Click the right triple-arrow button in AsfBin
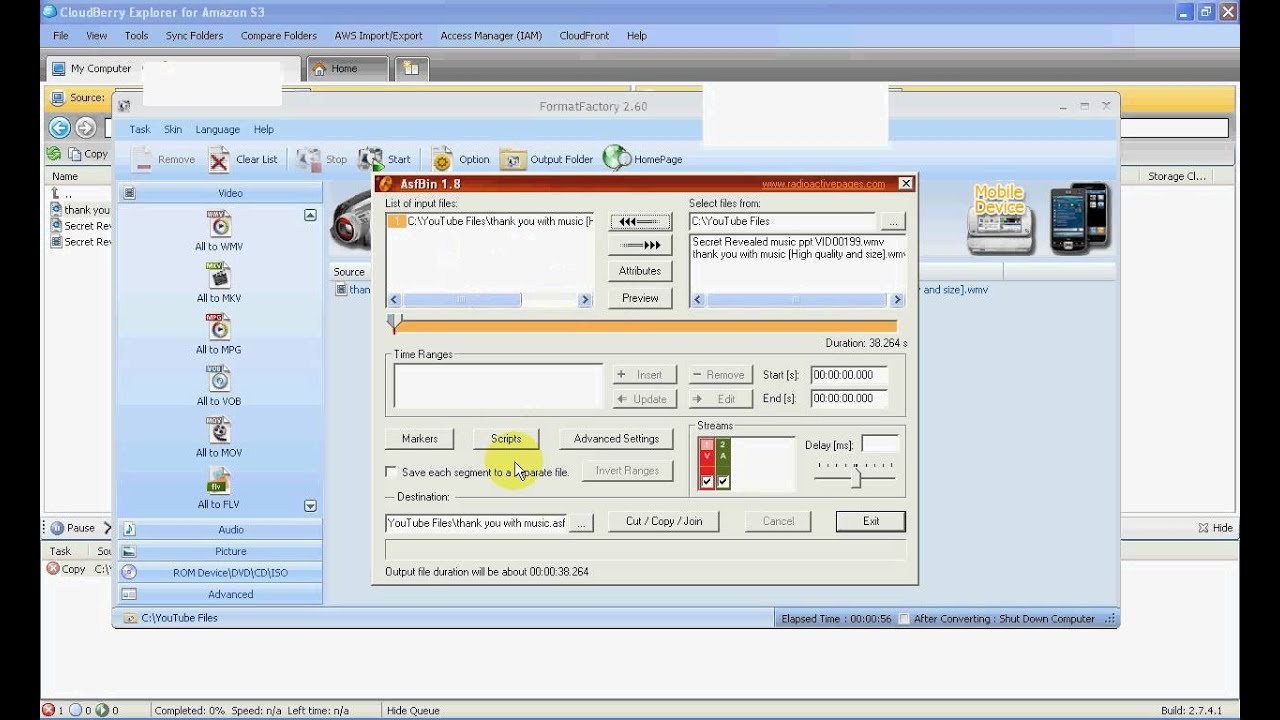The height and width of the screenshot is (720, 1280). point(640,245)
